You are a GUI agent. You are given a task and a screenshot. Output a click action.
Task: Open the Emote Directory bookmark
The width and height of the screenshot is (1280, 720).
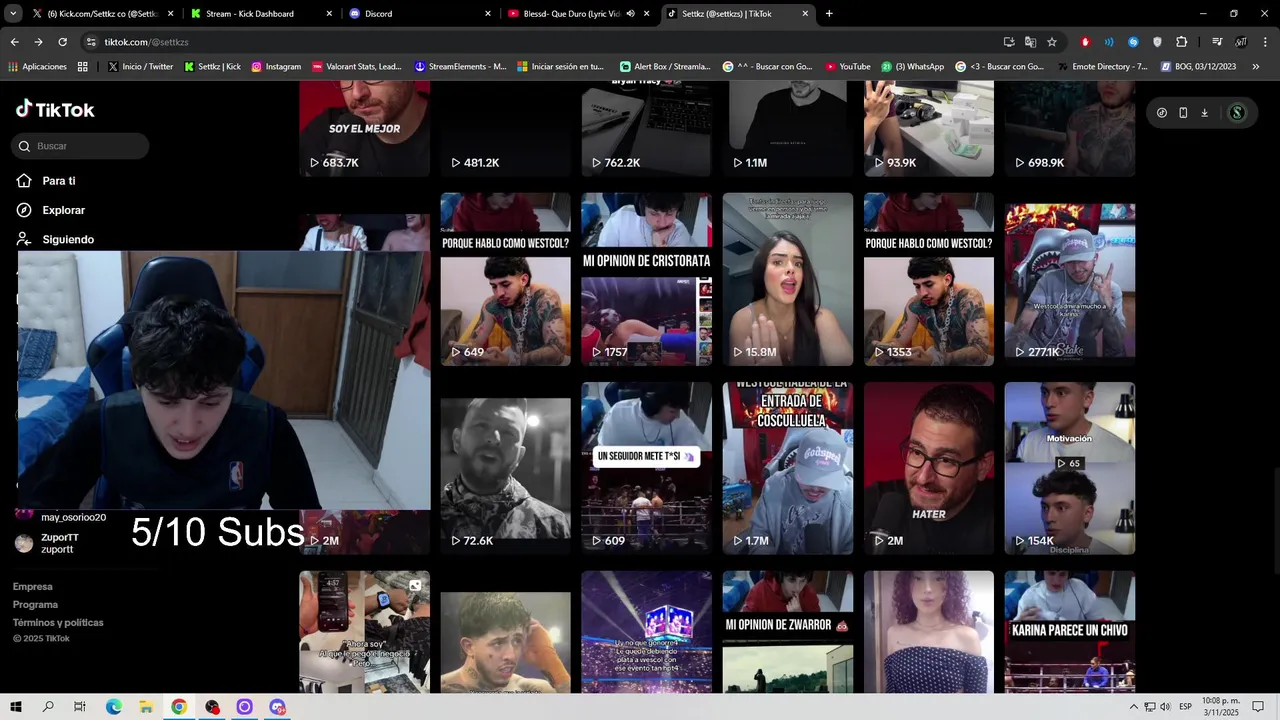1102,67
